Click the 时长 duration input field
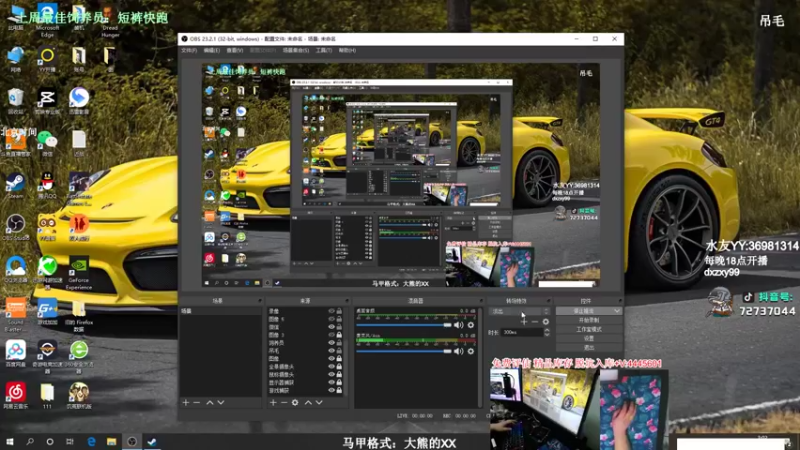This screenshot has width=800, height=450. [522, 332]
